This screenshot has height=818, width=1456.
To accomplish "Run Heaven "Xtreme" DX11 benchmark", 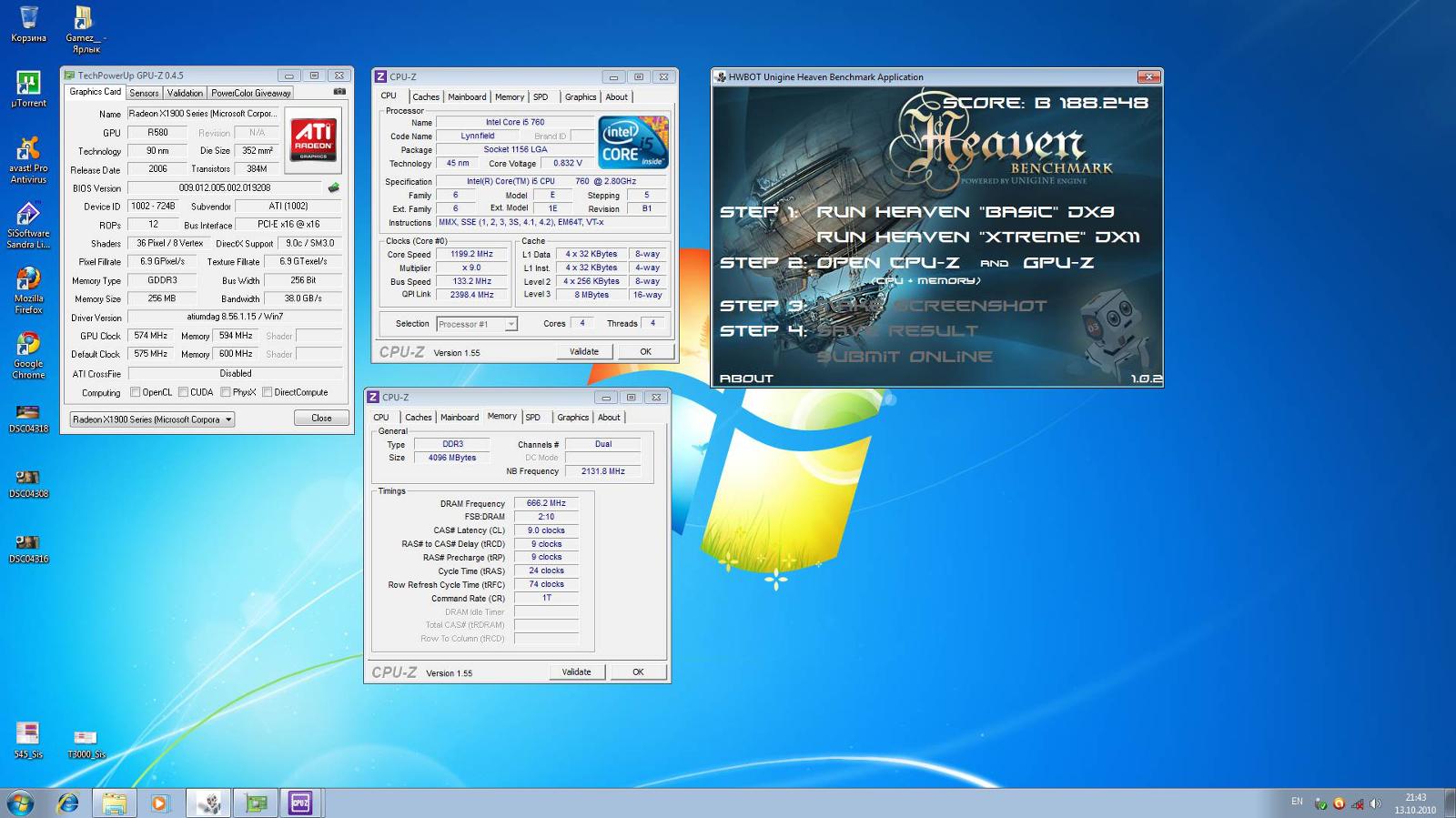I will (977, 237).
